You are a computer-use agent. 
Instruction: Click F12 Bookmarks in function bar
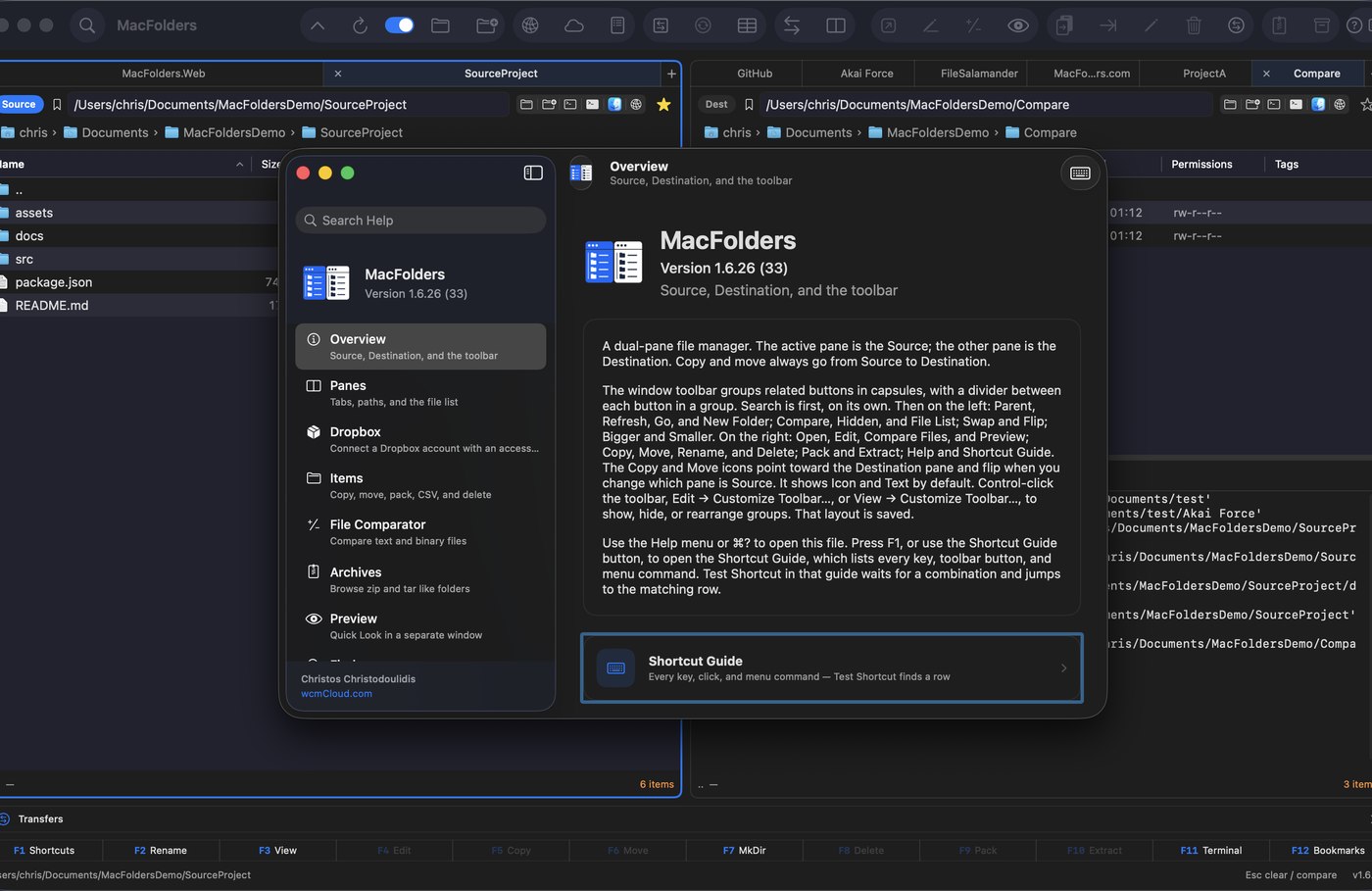pos(1328,851)
